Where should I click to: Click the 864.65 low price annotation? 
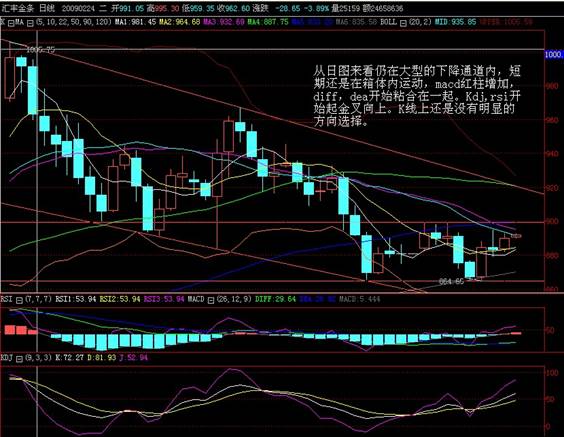click(452, 281)
